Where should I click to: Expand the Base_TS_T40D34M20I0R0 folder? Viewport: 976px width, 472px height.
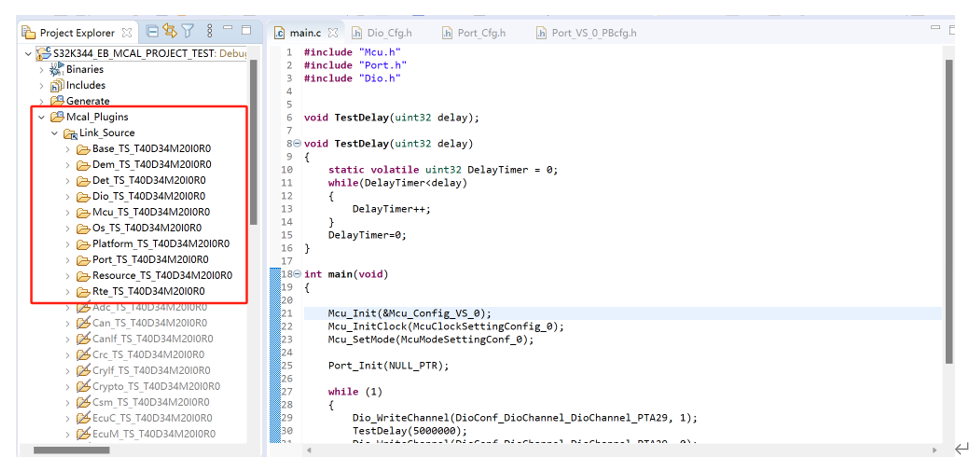[x=68, y=149]
